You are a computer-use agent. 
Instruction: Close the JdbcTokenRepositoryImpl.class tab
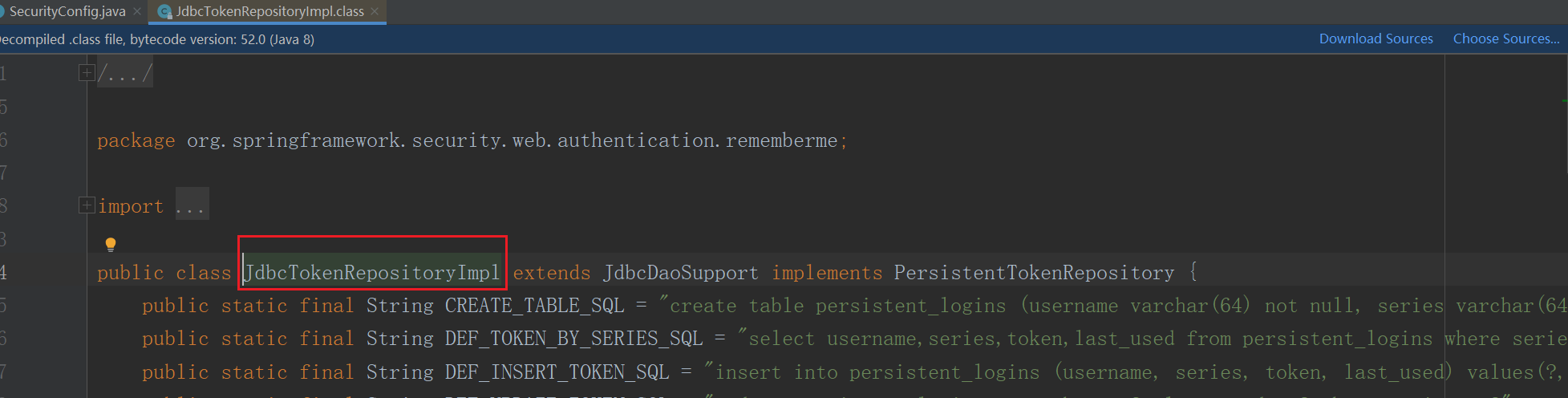tap(375, 11)
